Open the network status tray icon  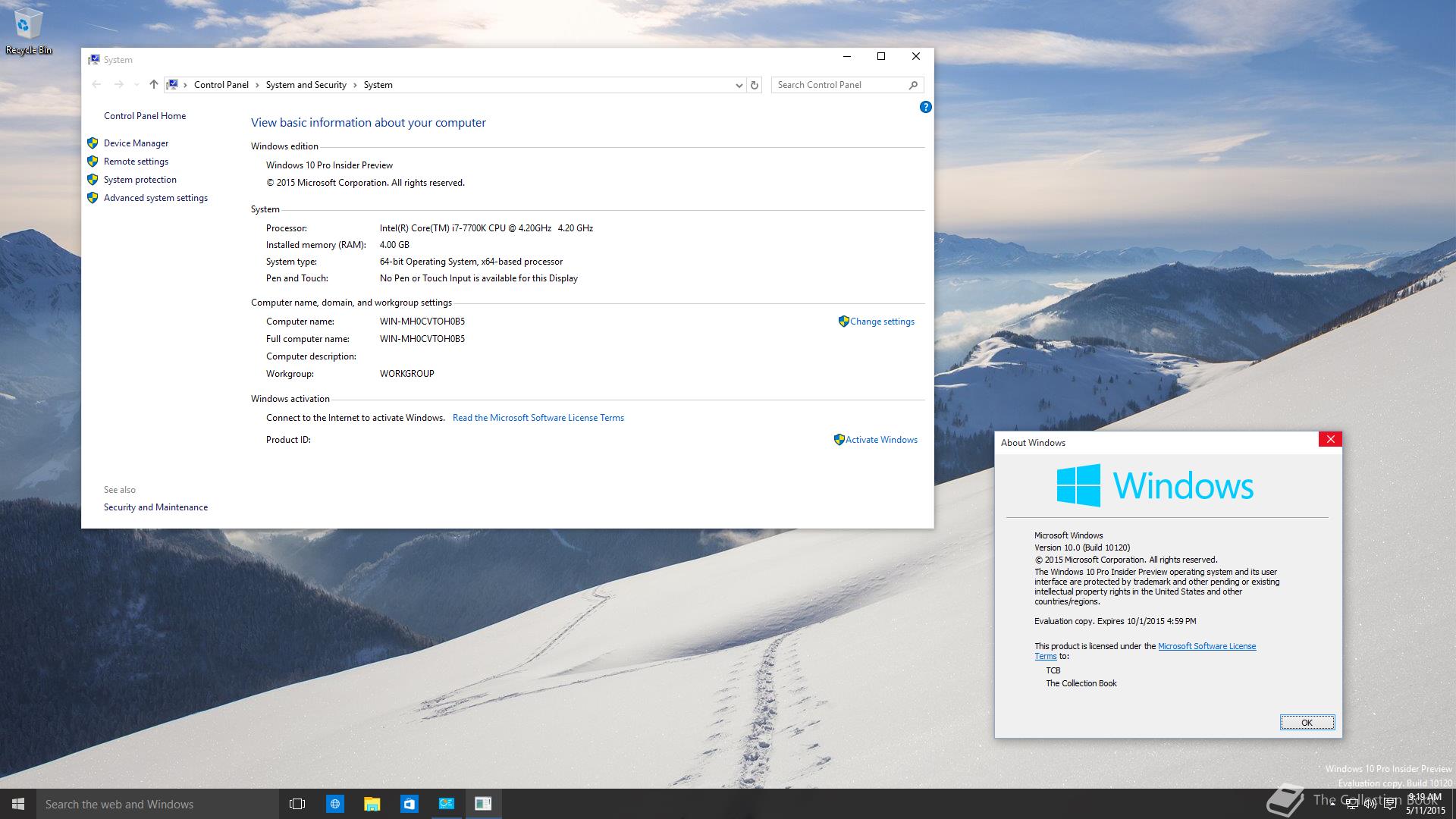pyautogui.click(x=1351, y=804)
